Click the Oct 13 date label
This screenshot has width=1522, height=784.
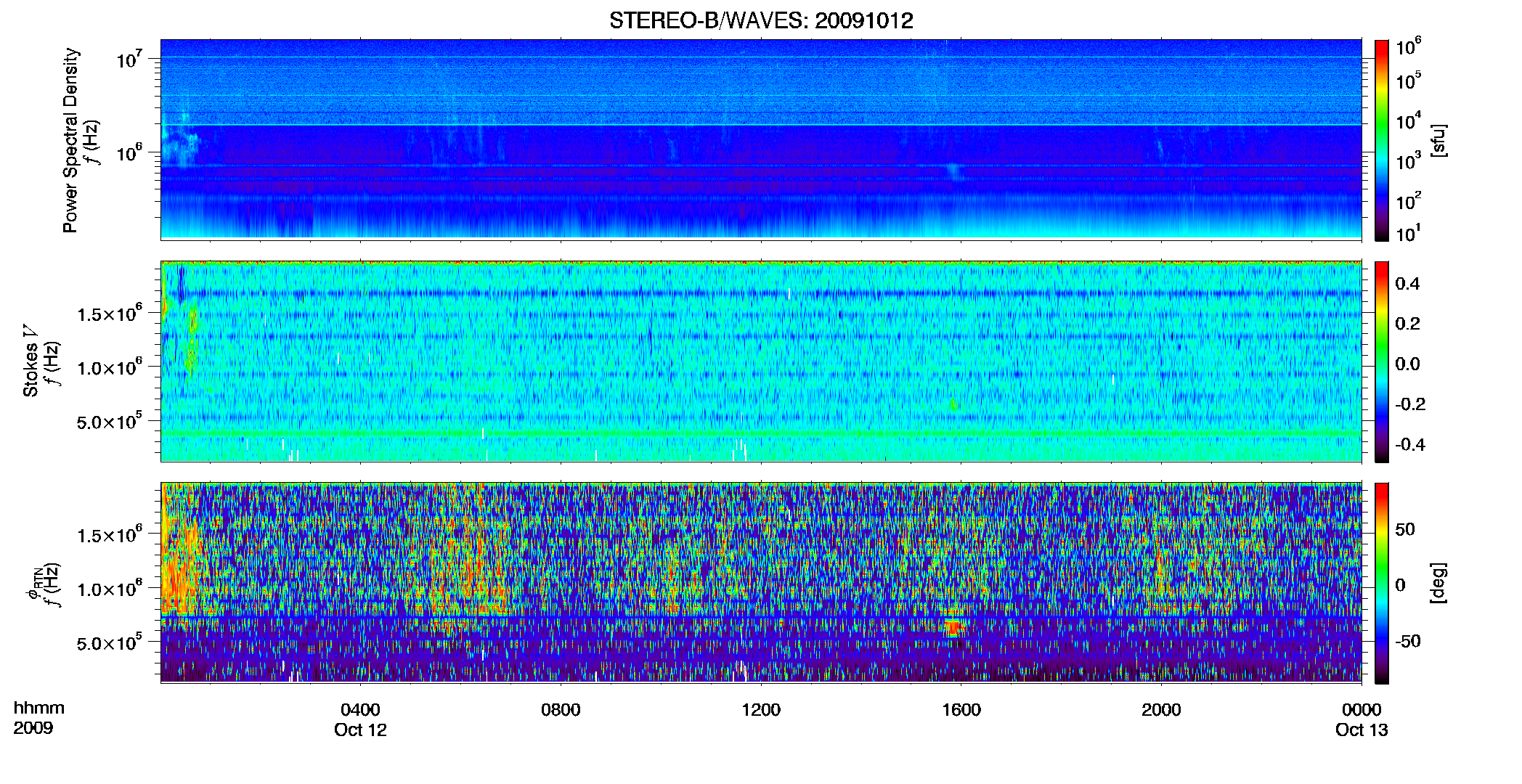click(x=1362, y=730)
